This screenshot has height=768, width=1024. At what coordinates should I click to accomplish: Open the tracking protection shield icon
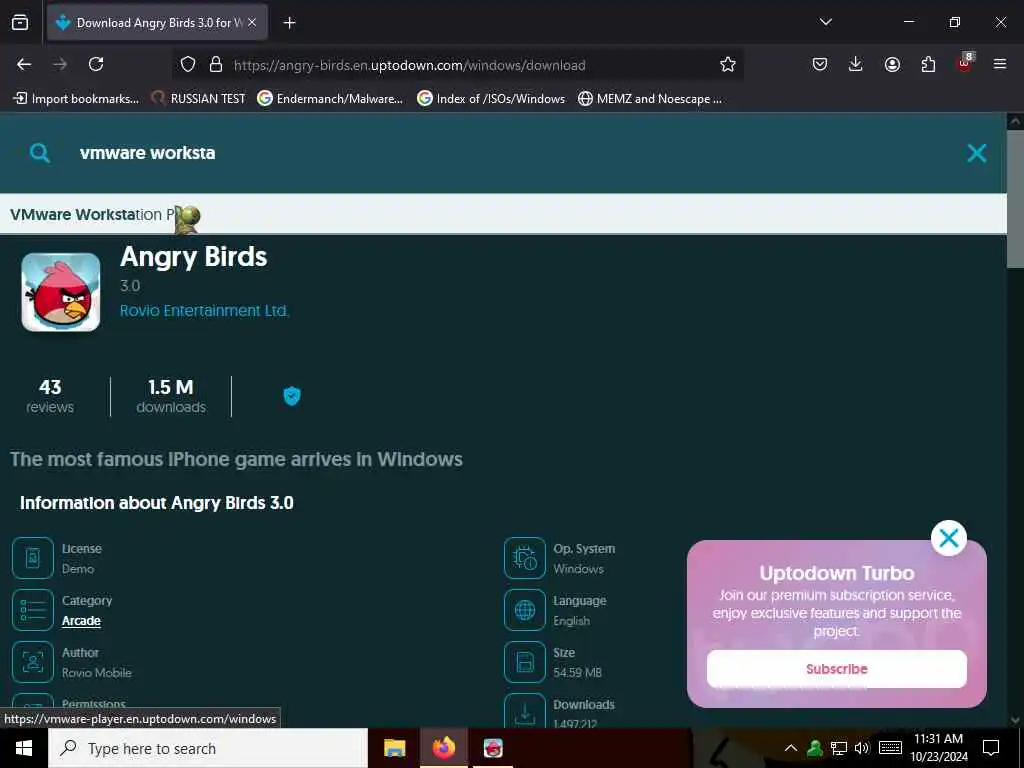point(188,64)
